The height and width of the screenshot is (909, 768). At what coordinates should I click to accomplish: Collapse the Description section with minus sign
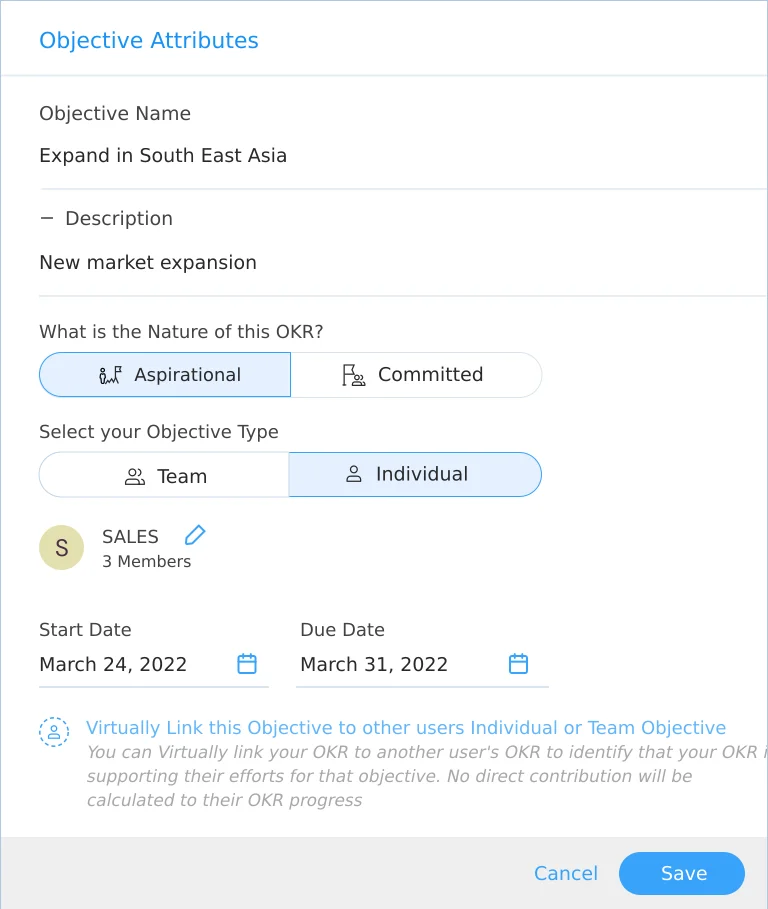click(47, 219)
